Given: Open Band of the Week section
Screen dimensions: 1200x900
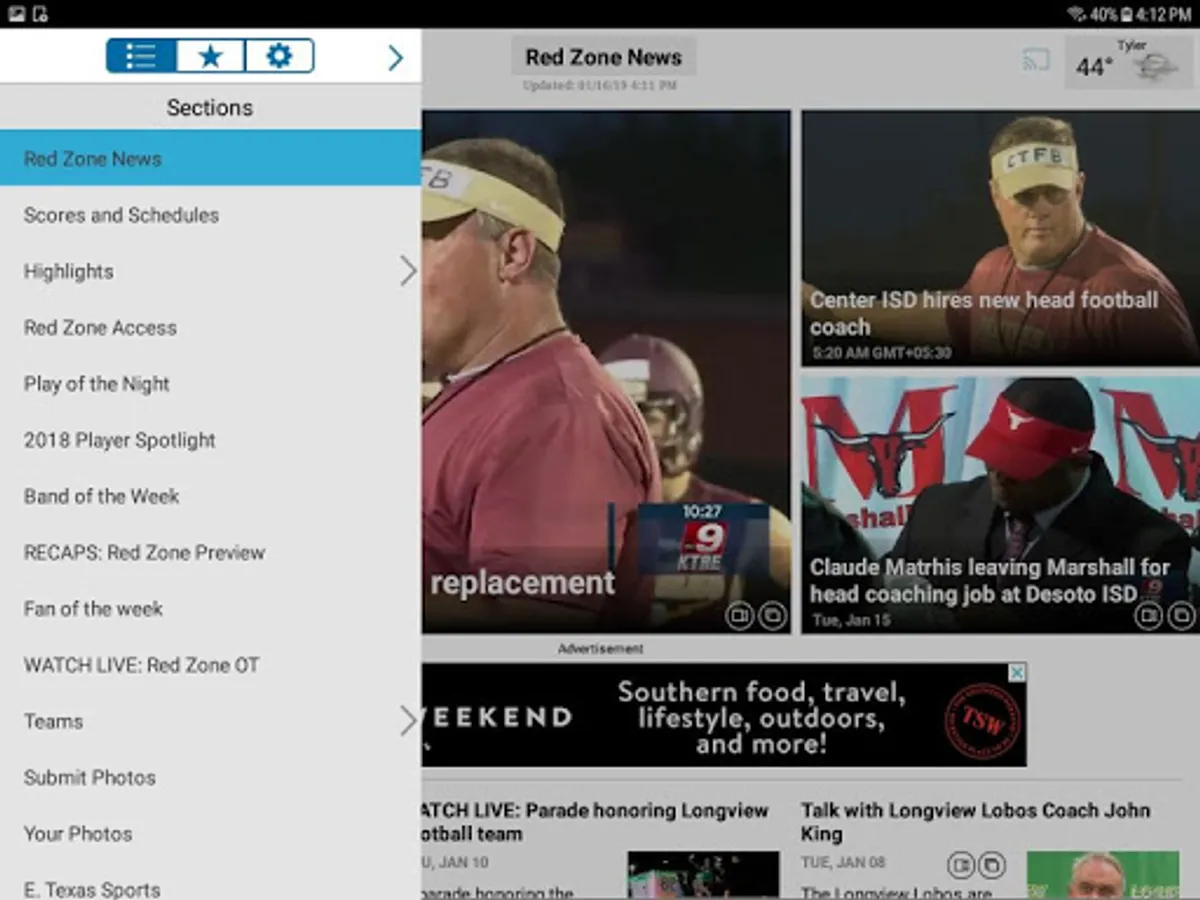Looking at the screenshot, I should pyautogui.click(x=210, y=496).
